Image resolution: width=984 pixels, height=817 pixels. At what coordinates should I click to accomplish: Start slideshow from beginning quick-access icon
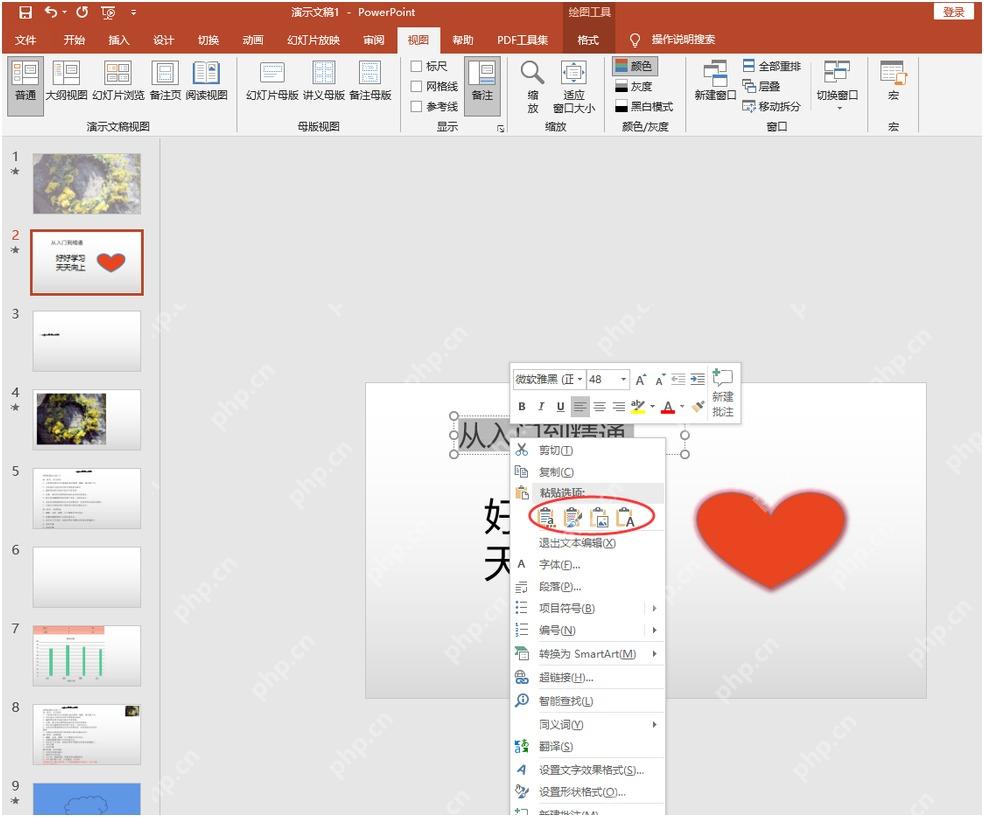click(x=108, y=12)
